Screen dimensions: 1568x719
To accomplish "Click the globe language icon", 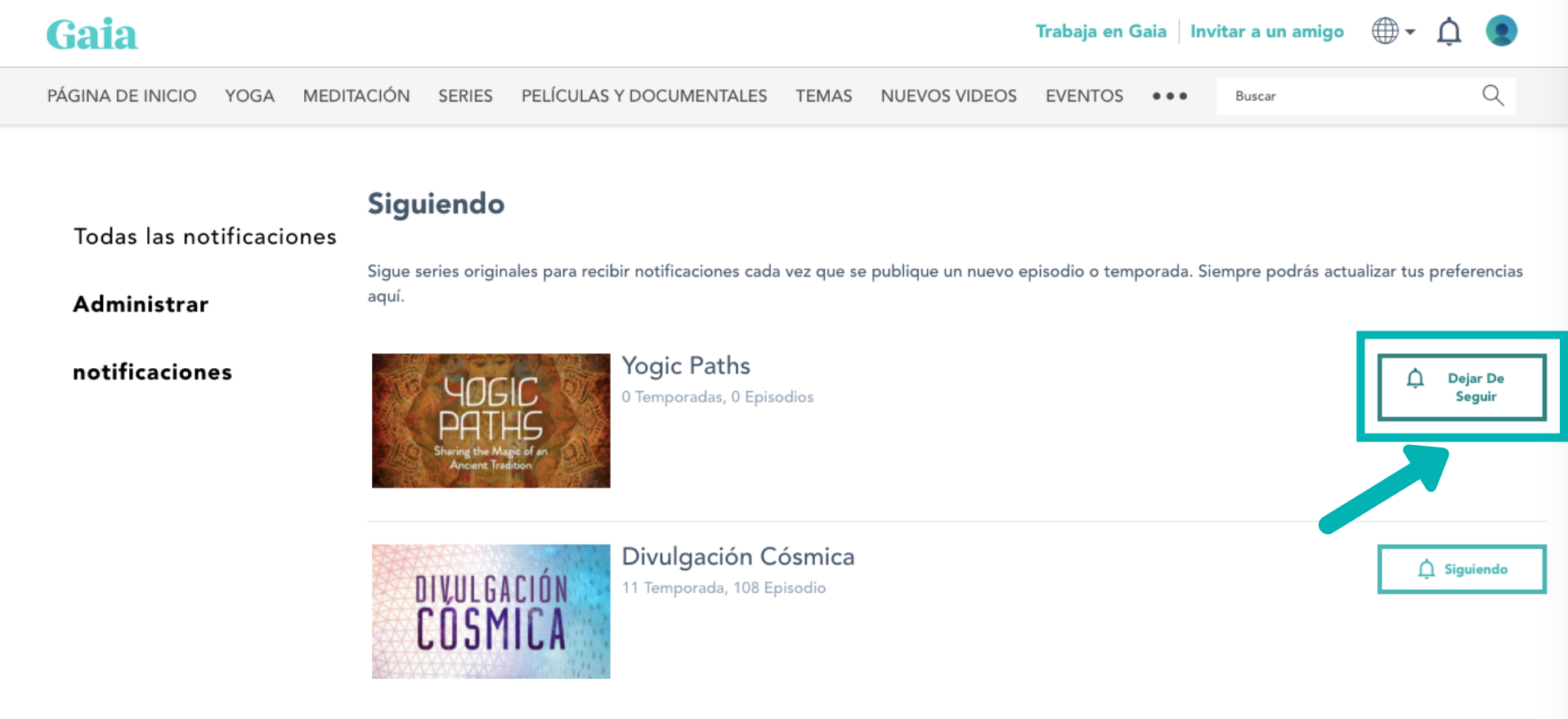I will click(1385, 31).
